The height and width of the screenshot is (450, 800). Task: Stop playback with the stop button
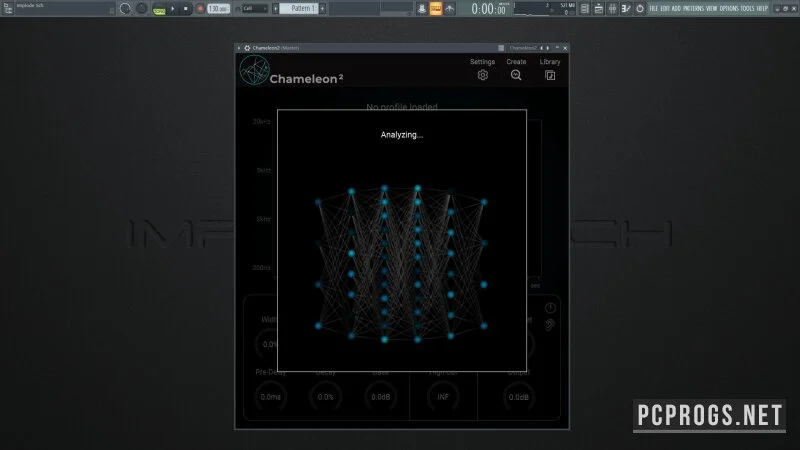tap(186, 9)
